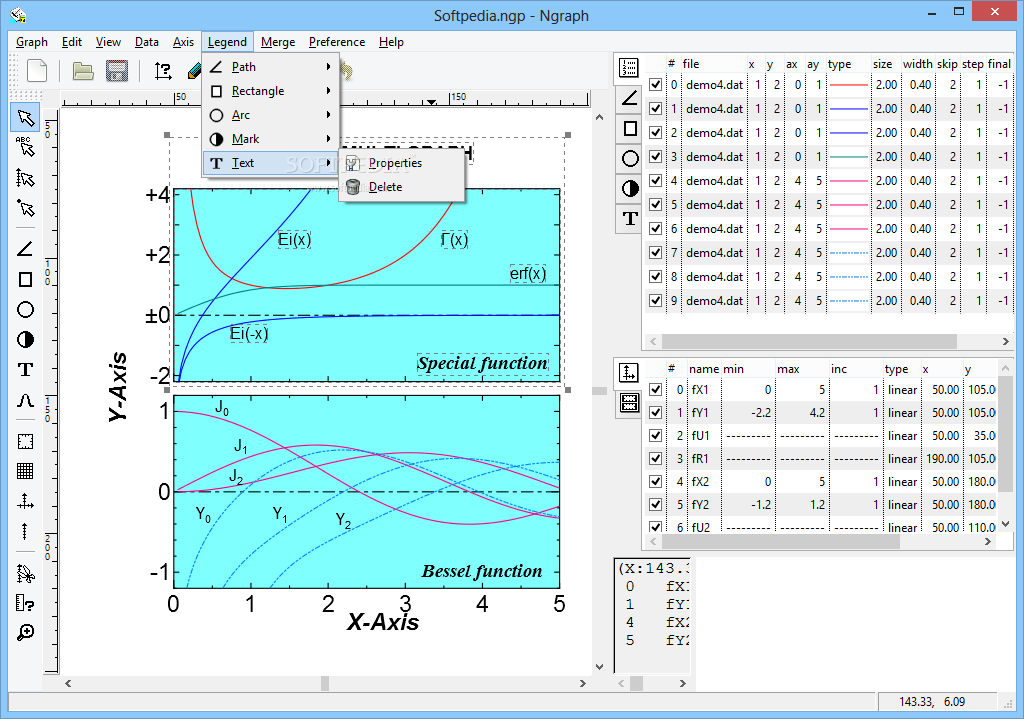
Task: Select the gauss curve tool
Action: [25, 400]
